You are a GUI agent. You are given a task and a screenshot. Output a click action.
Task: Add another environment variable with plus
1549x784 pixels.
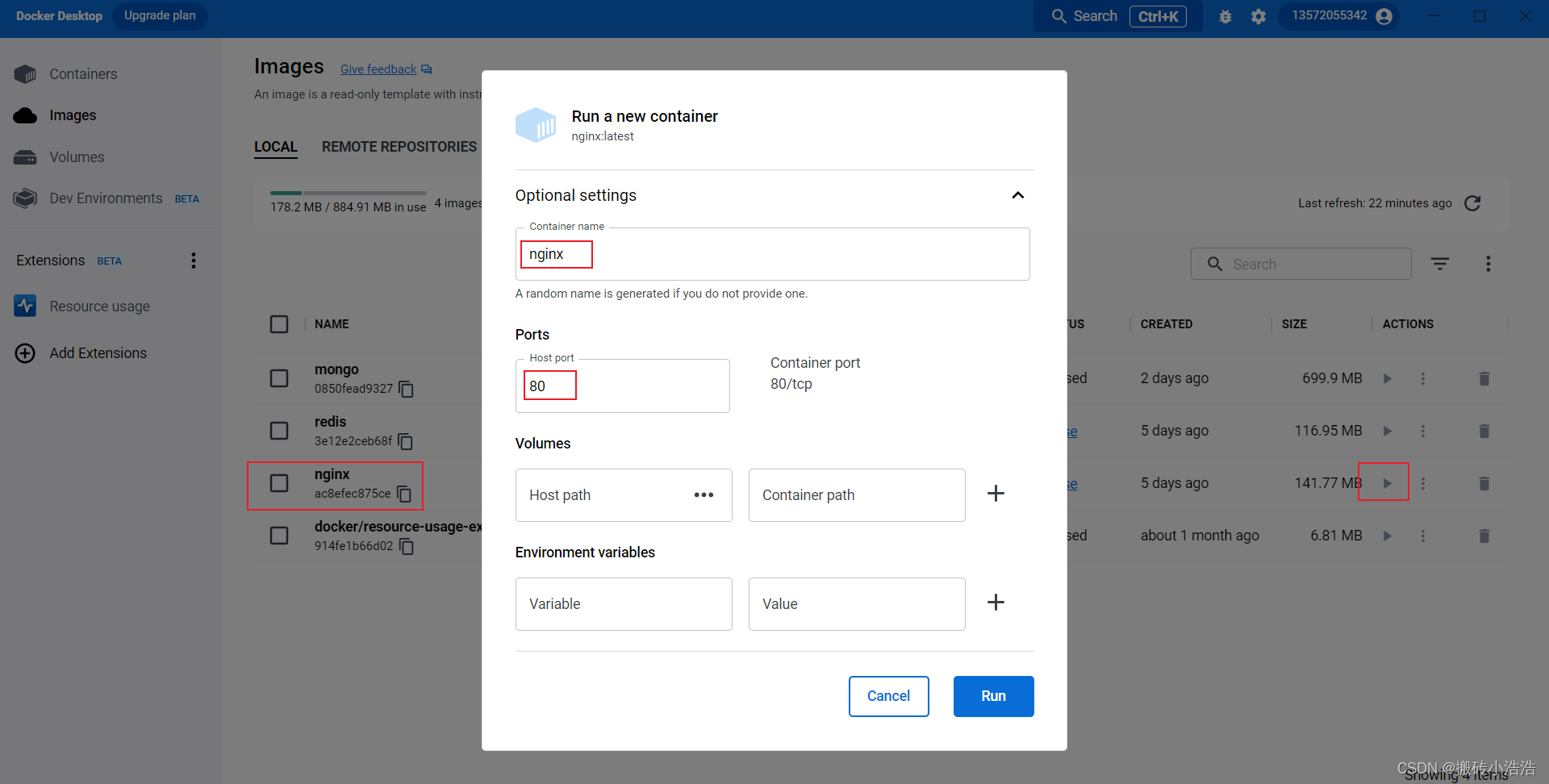(996, 603)
